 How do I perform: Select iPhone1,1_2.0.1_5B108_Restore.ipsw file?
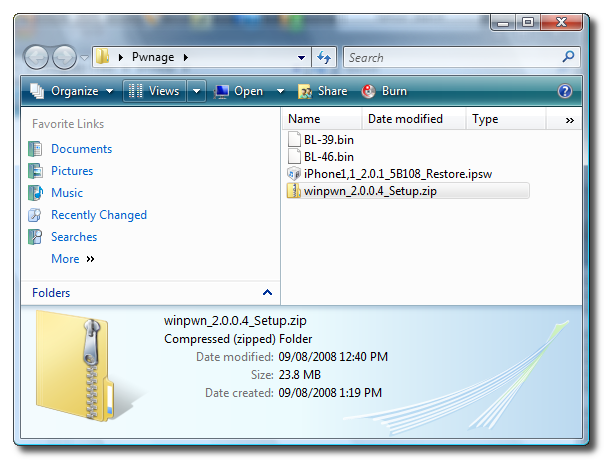pos(398,174)
